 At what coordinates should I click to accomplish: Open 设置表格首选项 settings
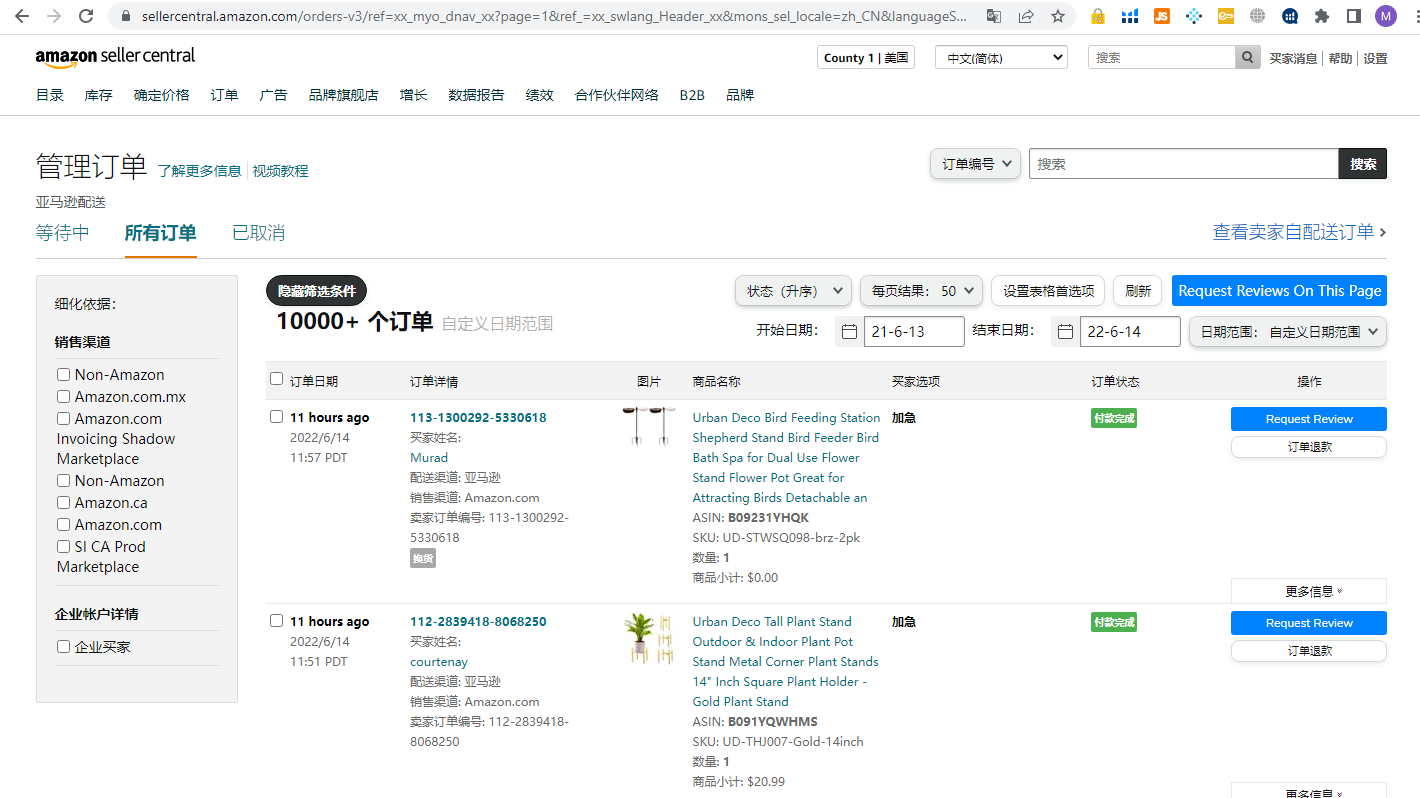[x=1048, y=291]
